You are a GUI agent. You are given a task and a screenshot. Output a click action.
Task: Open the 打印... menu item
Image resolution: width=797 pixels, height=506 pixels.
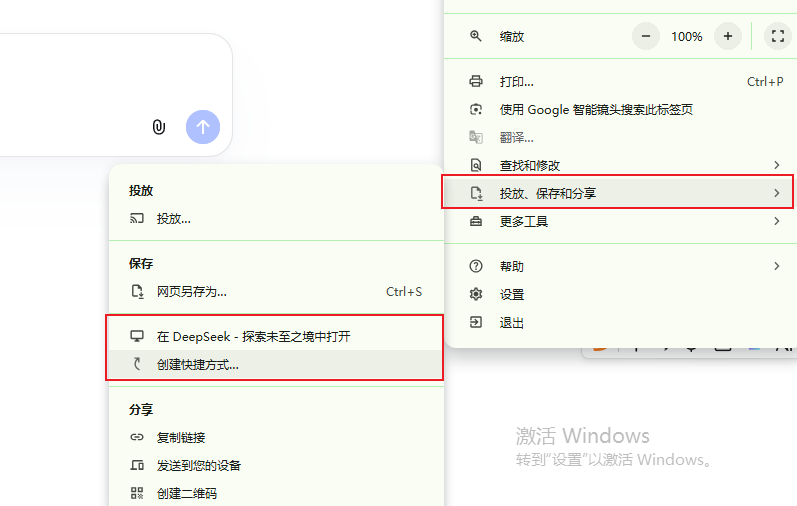click(620, 81)
